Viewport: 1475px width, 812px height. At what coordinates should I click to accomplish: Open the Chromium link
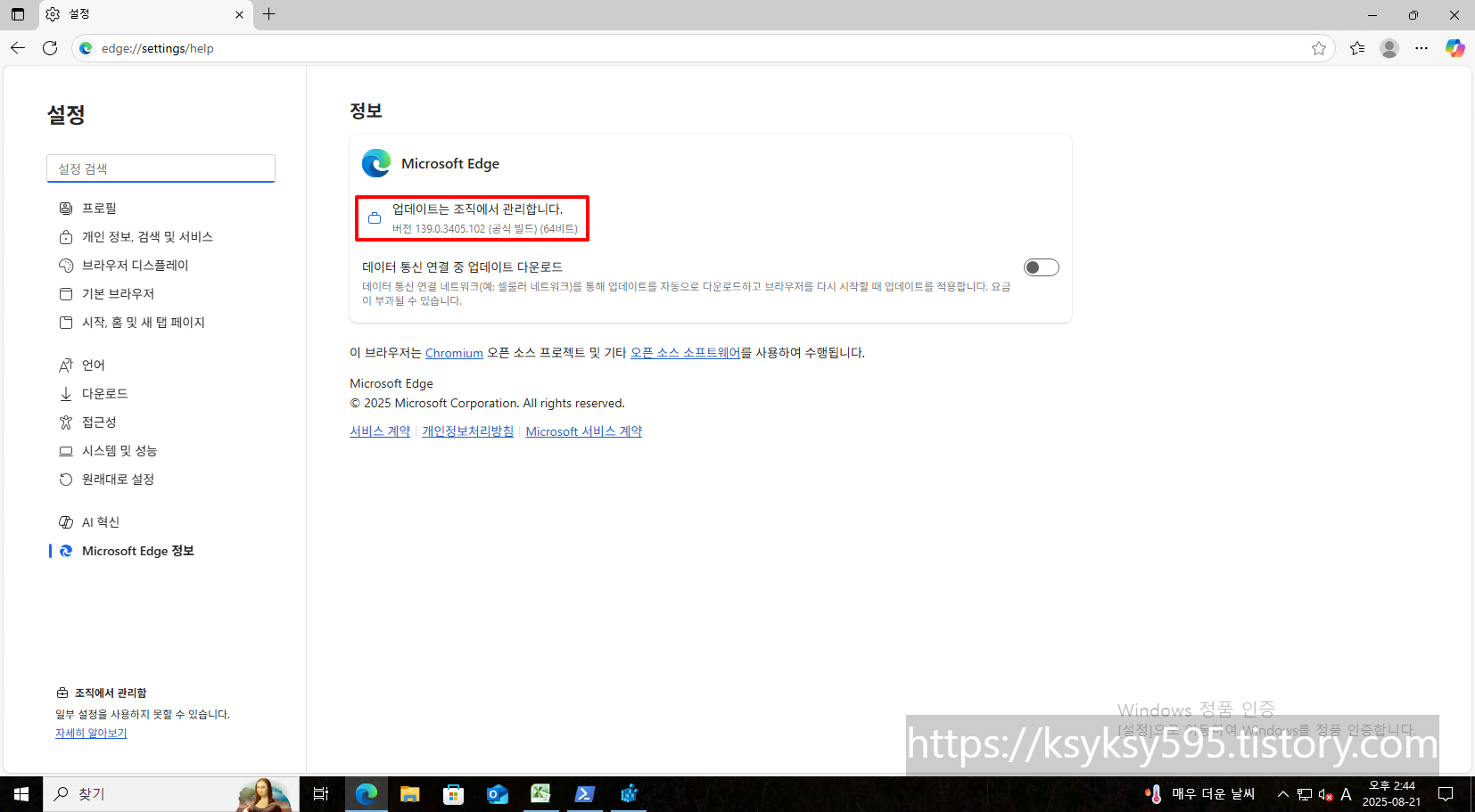coord(454,353)
